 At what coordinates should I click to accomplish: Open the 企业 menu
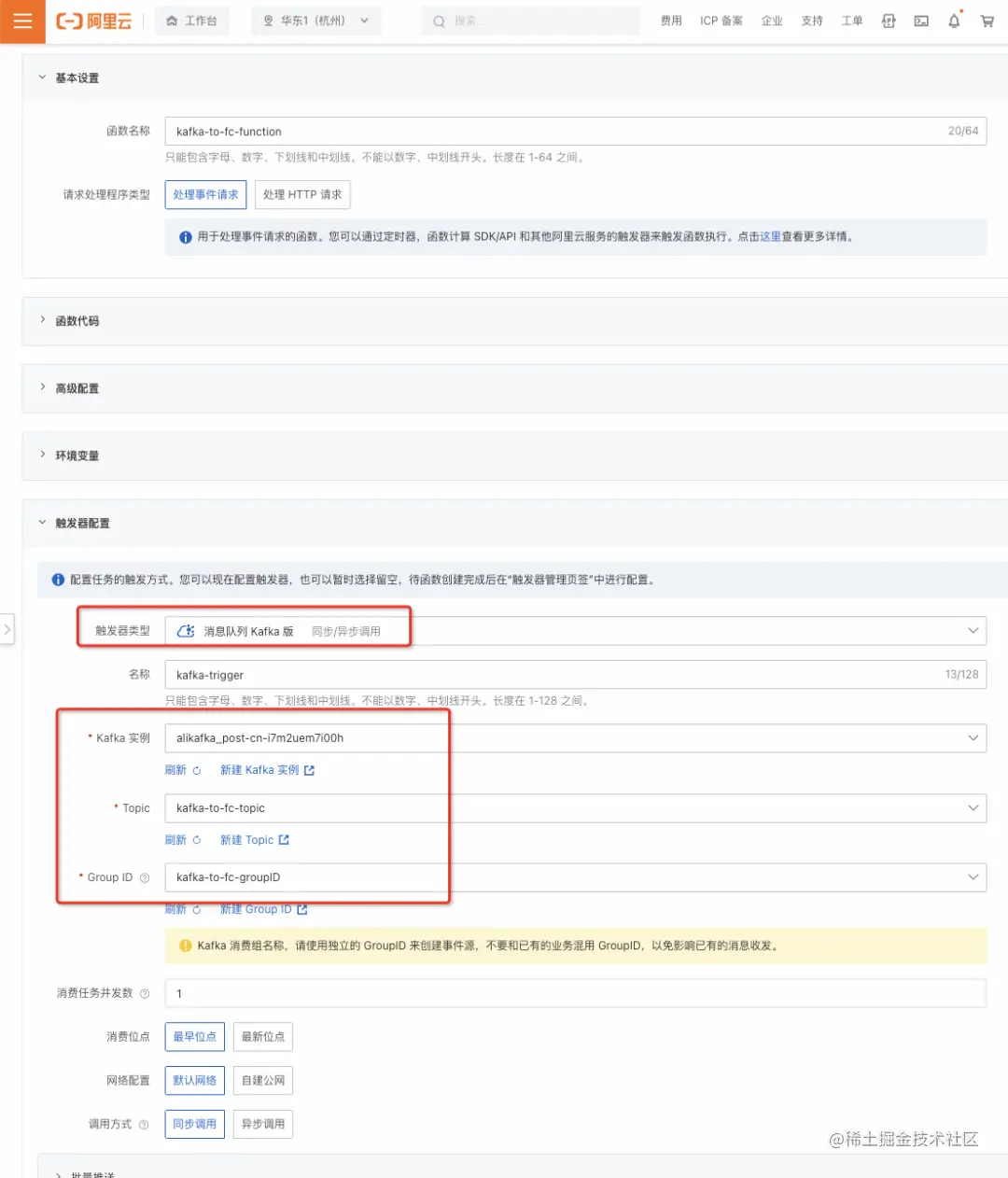[x=772, y=21]
